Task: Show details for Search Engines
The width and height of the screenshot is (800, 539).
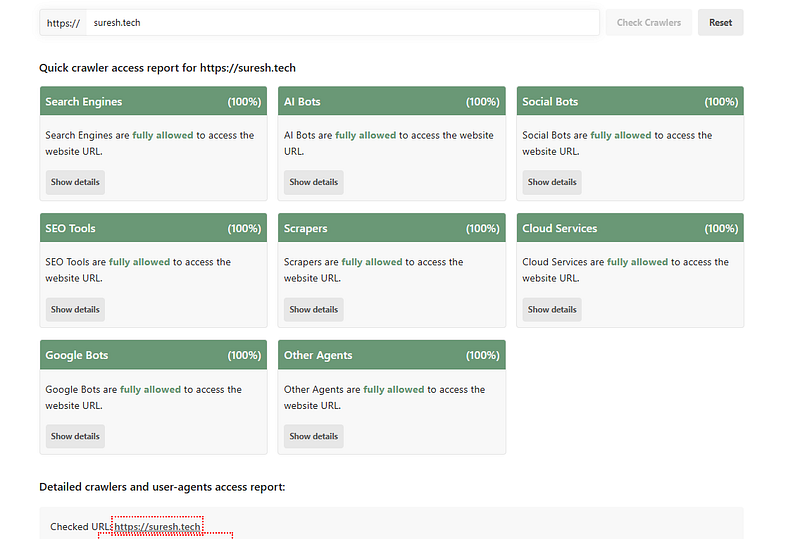Action: [75, 182]
